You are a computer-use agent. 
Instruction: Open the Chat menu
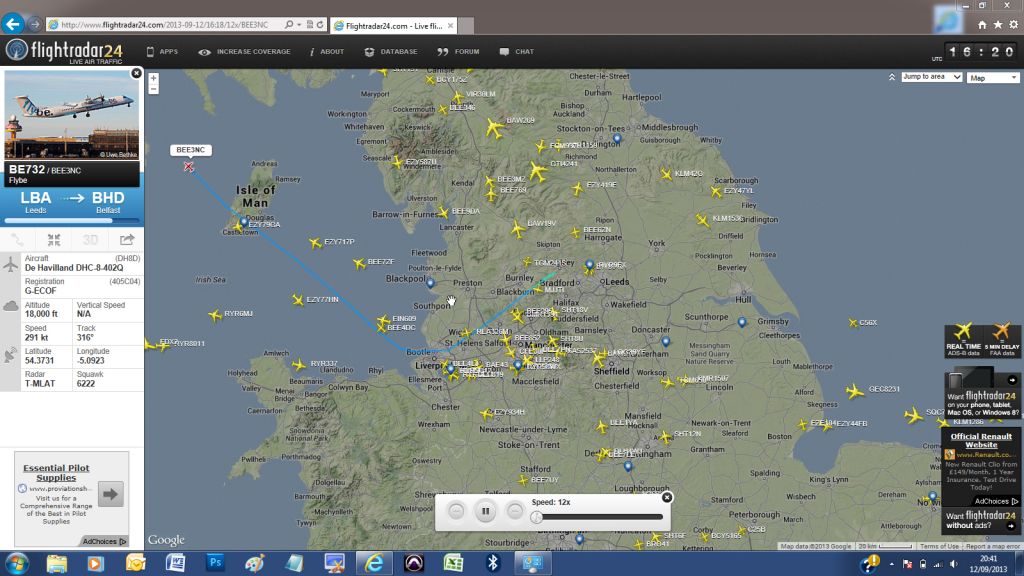click(x=517, y=52)
